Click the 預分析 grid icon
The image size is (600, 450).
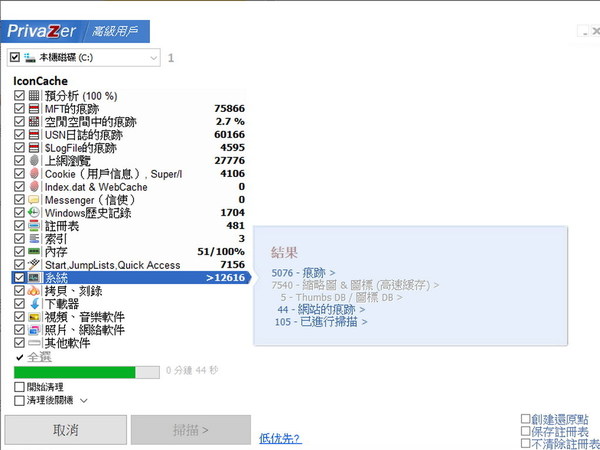(34, 96)
